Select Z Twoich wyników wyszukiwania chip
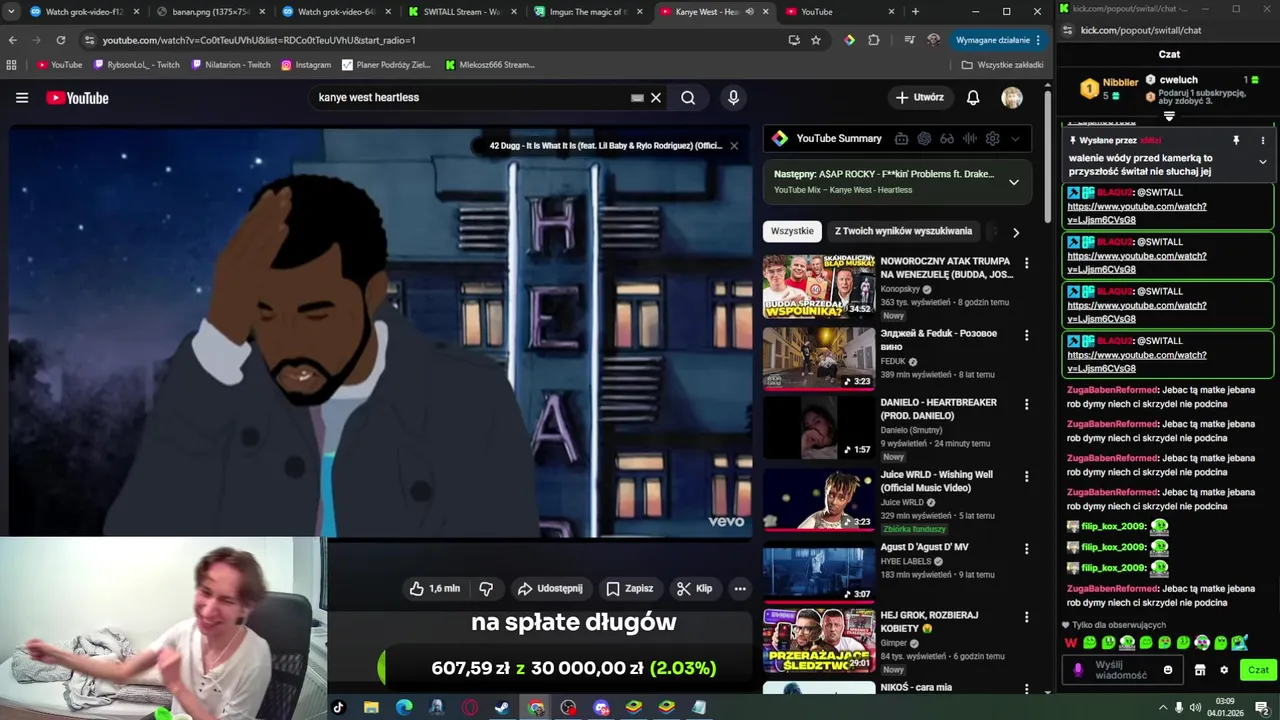1280x720 pixels. 903,231
